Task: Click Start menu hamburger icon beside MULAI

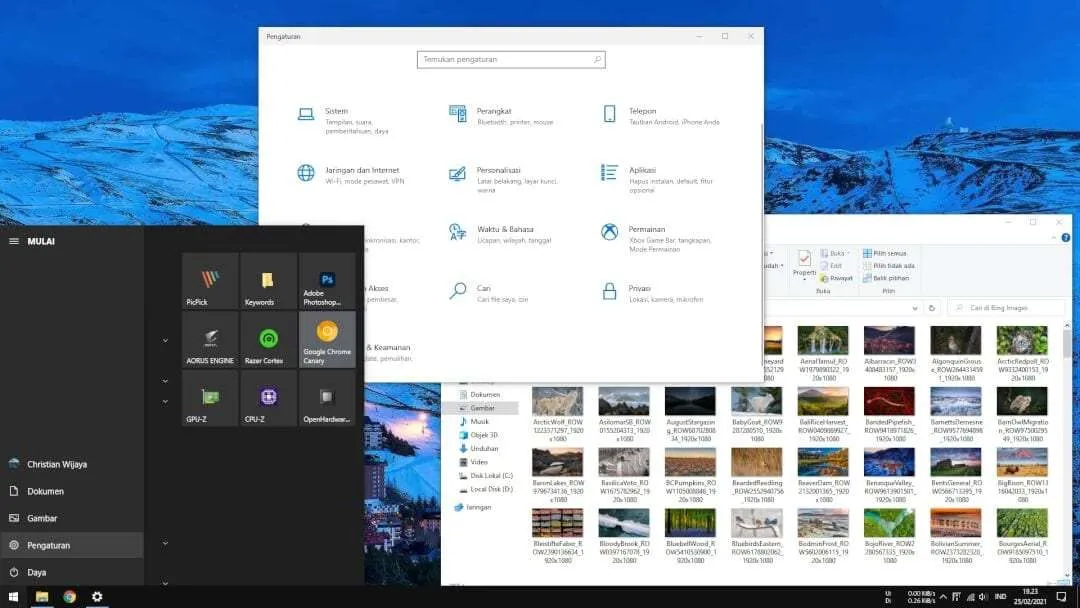Action: (x=14, y=241)
